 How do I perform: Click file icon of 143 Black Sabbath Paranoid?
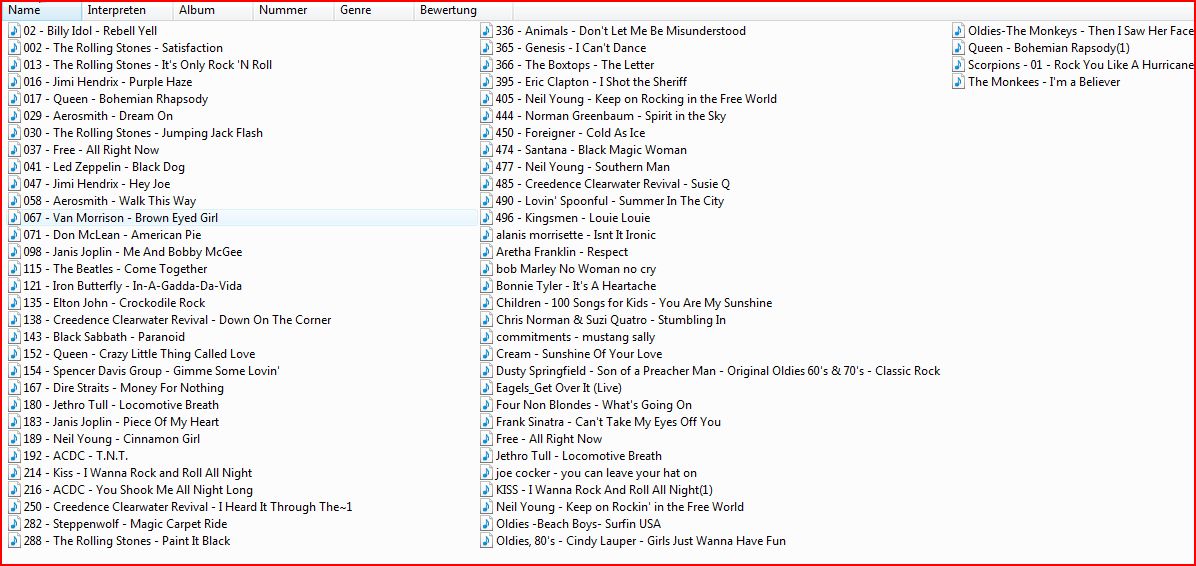click(x=14, y=337)
